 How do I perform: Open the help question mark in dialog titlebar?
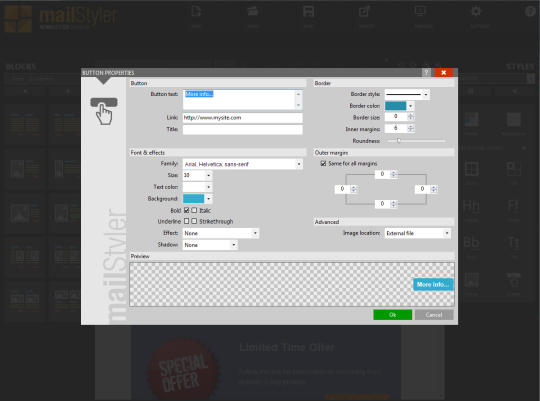(x=426, y=72)
